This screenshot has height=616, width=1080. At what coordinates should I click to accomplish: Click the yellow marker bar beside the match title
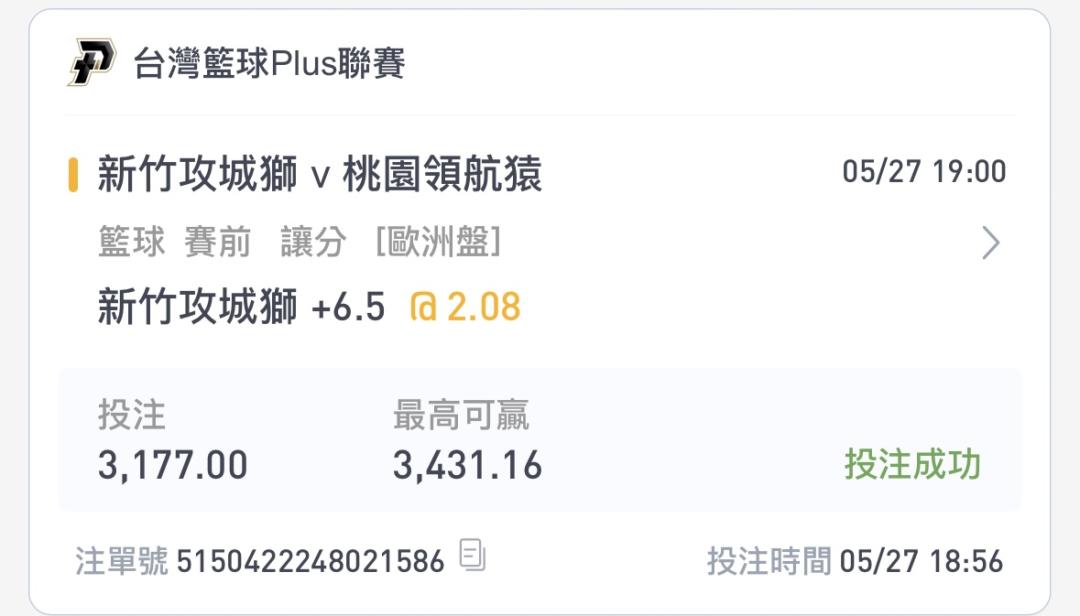click(73, 174)
